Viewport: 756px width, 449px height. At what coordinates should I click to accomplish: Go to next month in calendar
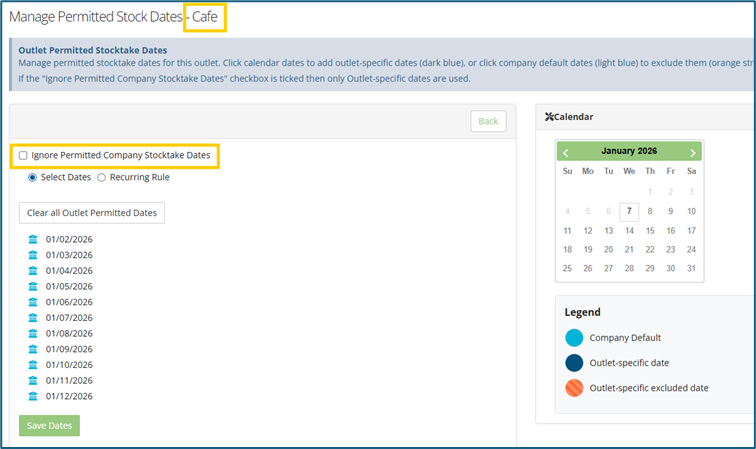pyautogui.click(x=693, y=153)
